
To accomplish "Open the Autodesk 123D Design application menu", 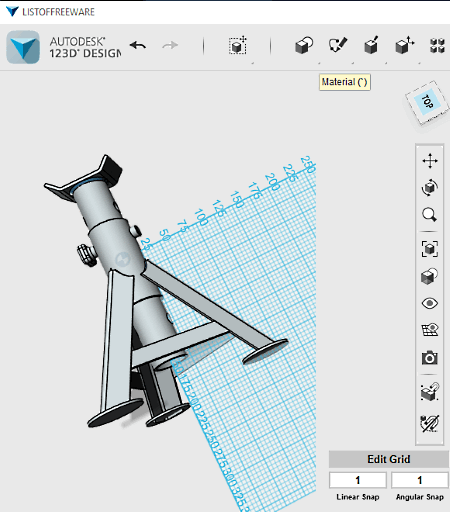I will [23, 47].
